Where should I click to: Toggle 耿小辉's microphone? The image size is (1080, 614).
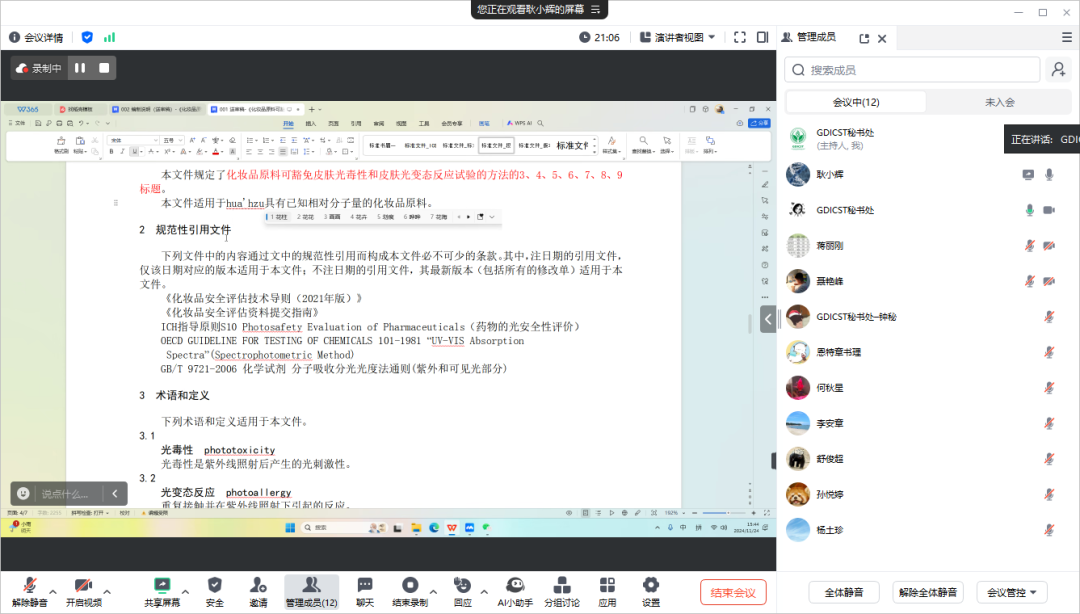1049,174
